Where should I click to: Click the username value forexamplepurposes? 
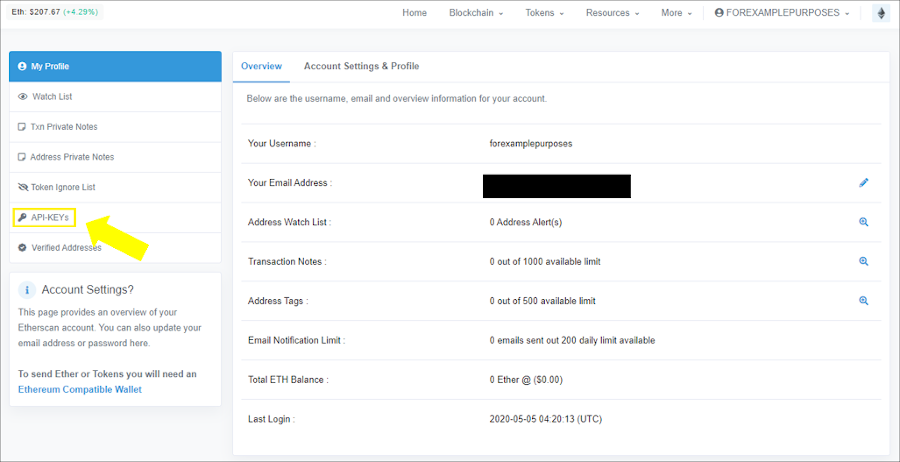click(x=531, y=144)
